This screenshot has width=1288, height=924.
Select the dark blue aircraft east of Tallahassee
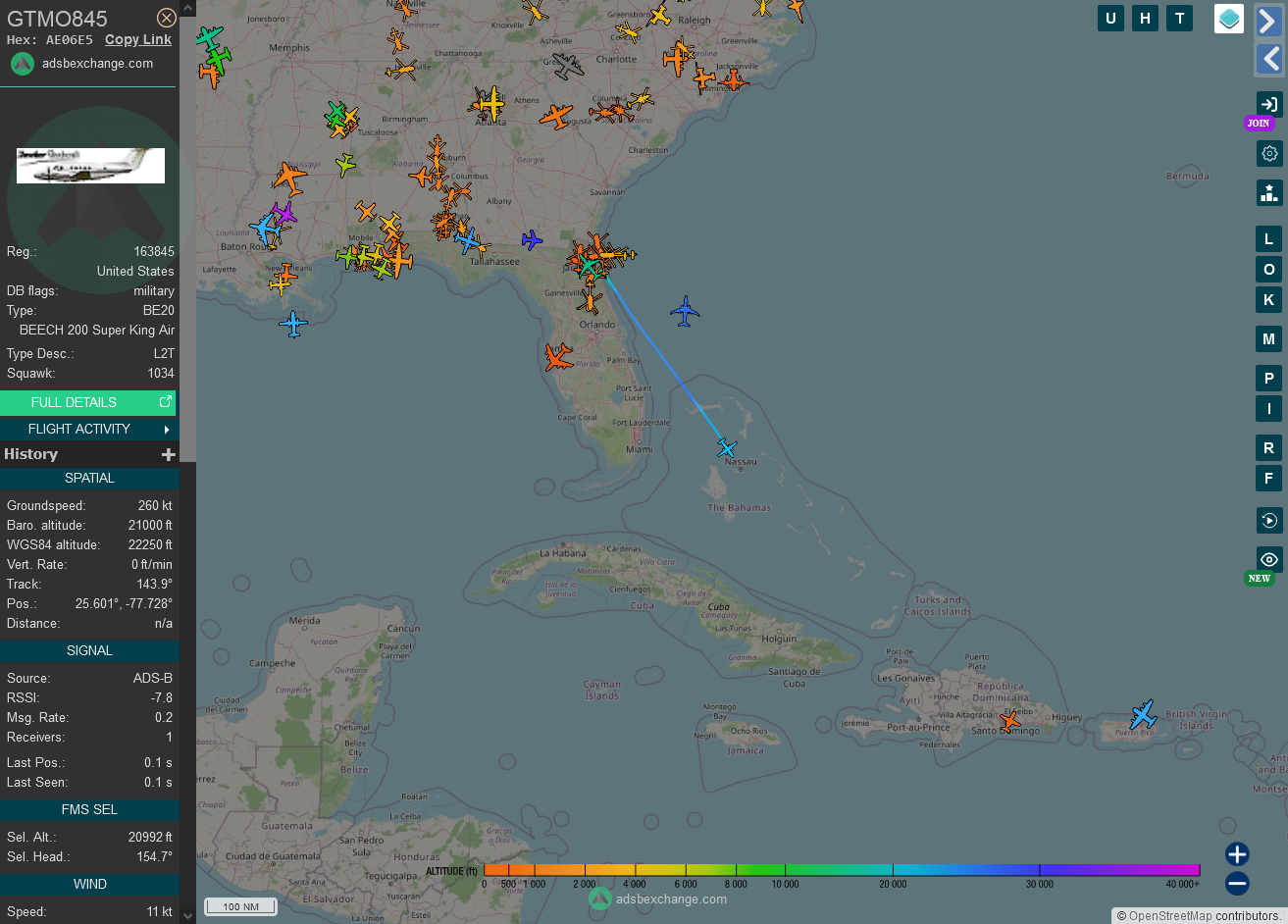click(532, 239)
